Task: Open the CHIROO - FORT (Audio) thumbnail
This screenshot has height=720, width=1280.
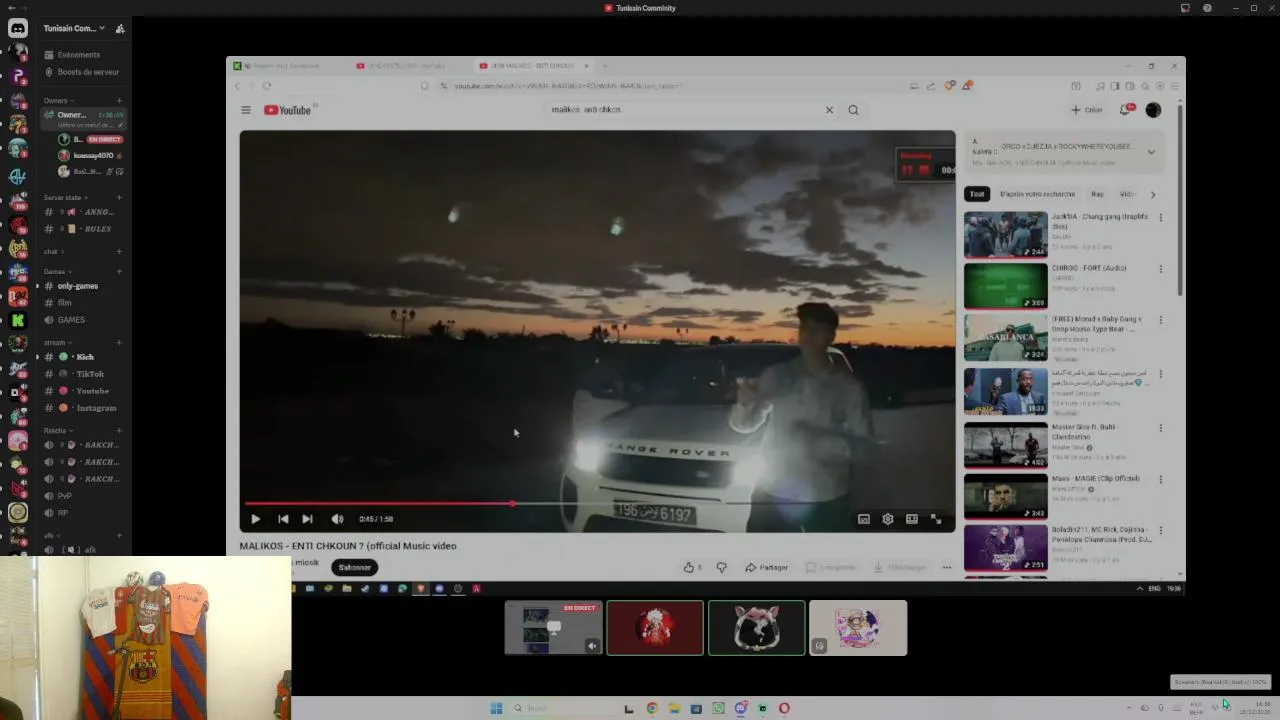Action: click(1005, 286)
